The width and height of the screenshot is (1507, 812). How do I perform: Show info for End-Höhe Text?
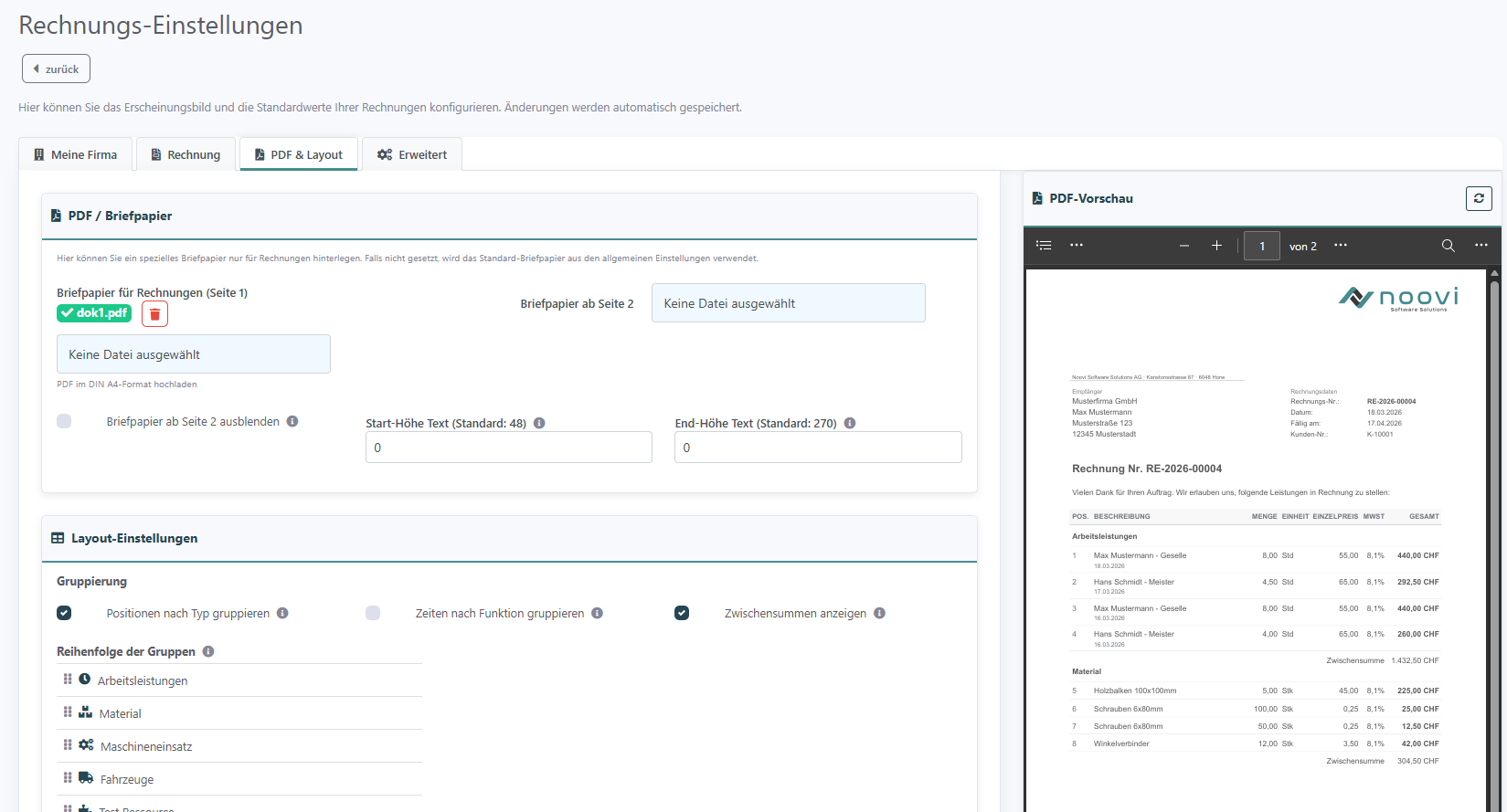point(850,423)
